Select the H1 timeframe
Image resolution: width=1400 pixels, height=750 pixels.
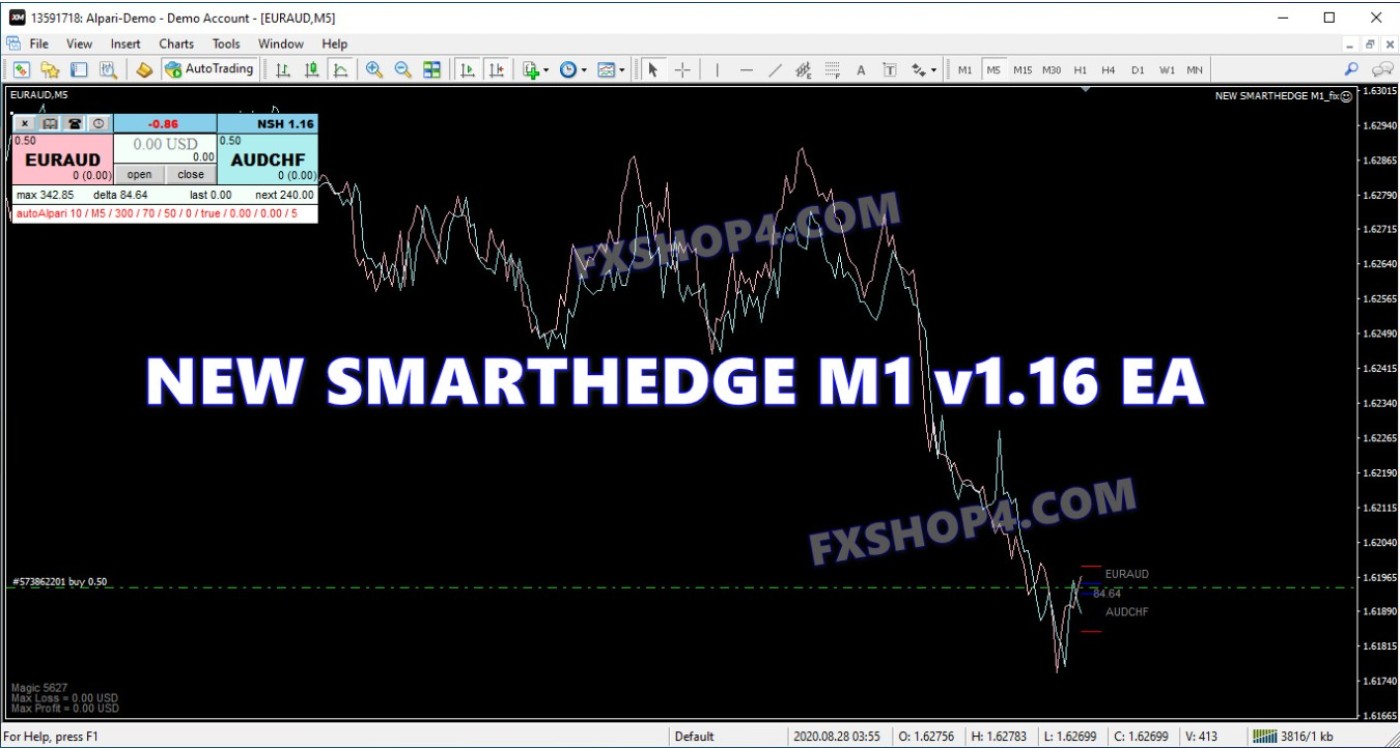tap(1080, 70)
